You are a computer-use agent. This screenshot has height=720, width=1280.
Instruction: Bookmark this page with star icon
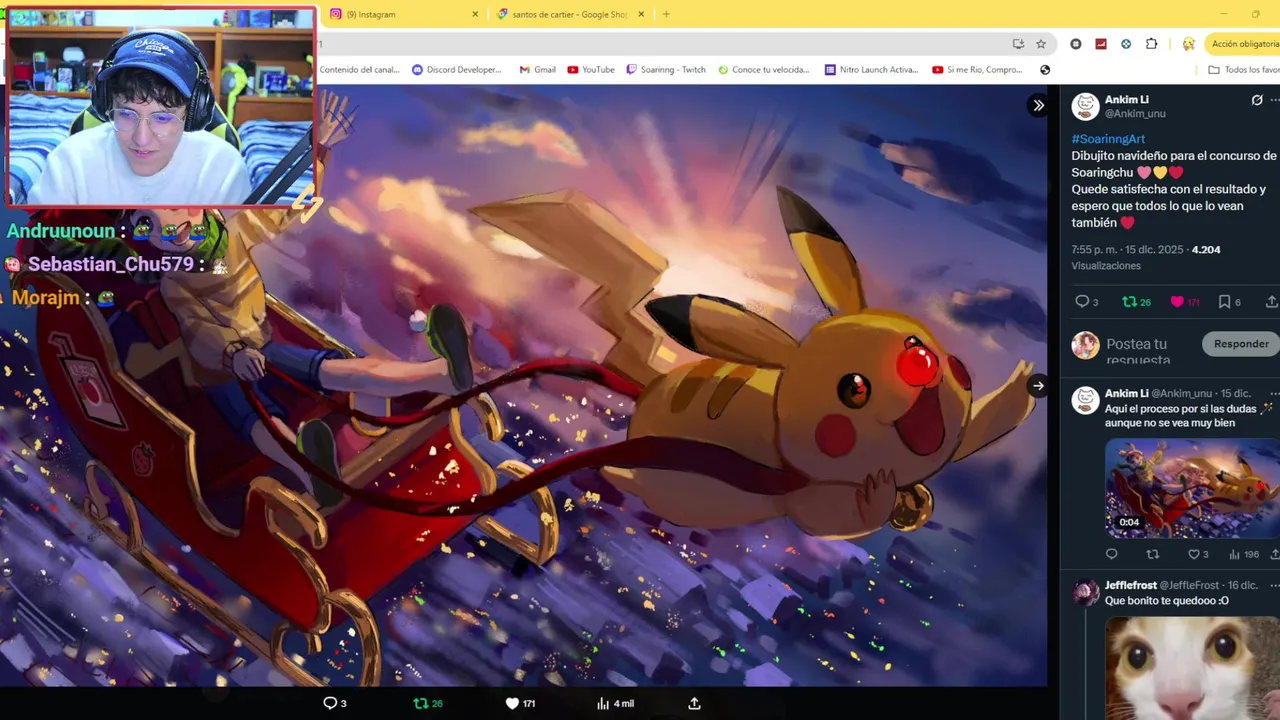click(1041, 44)
